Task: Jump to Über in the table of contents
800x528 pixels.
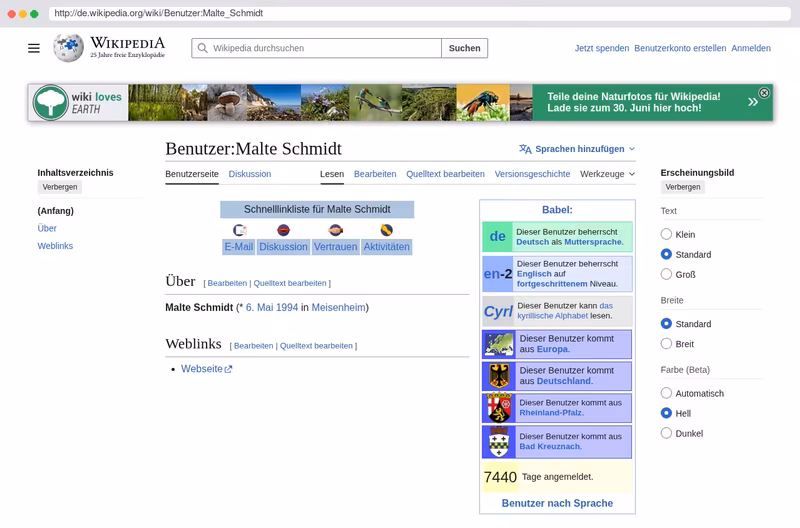Action: coord(47,228)
